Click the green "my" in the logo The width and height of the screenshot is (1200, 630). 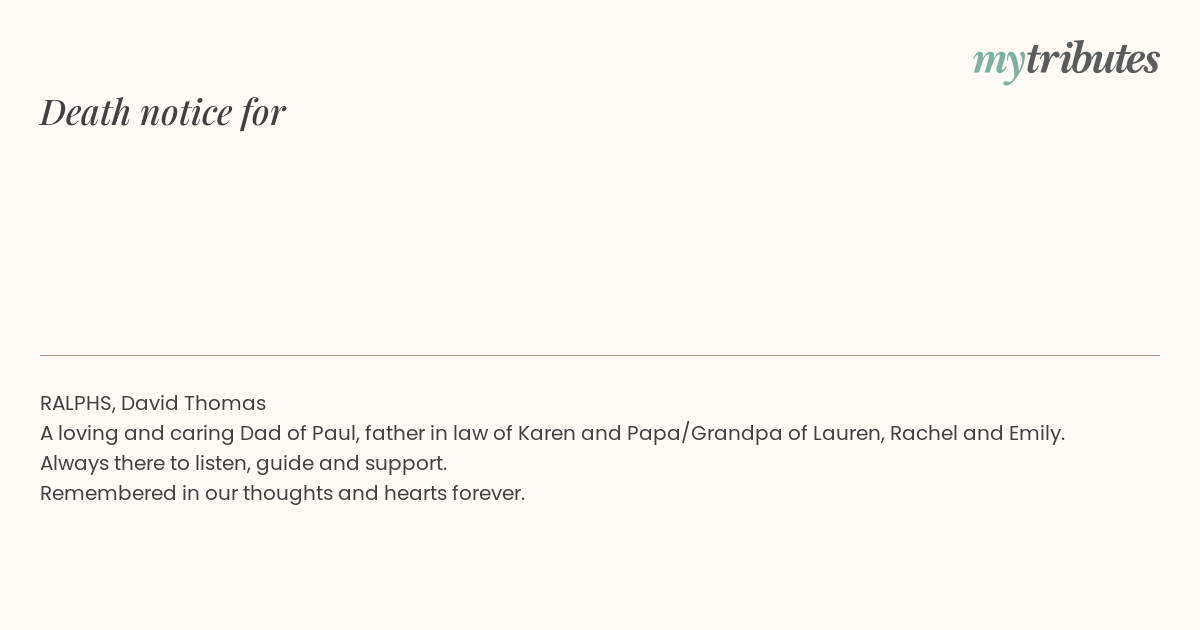click(x=998, y=61)
